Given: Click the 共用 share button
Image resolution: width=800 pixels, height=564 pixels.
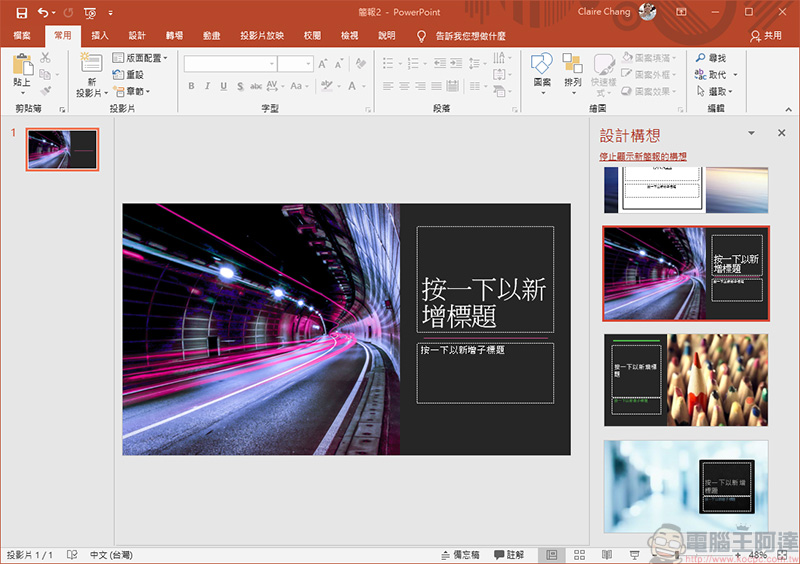Looking at the screenshot, I should (766, 36).
